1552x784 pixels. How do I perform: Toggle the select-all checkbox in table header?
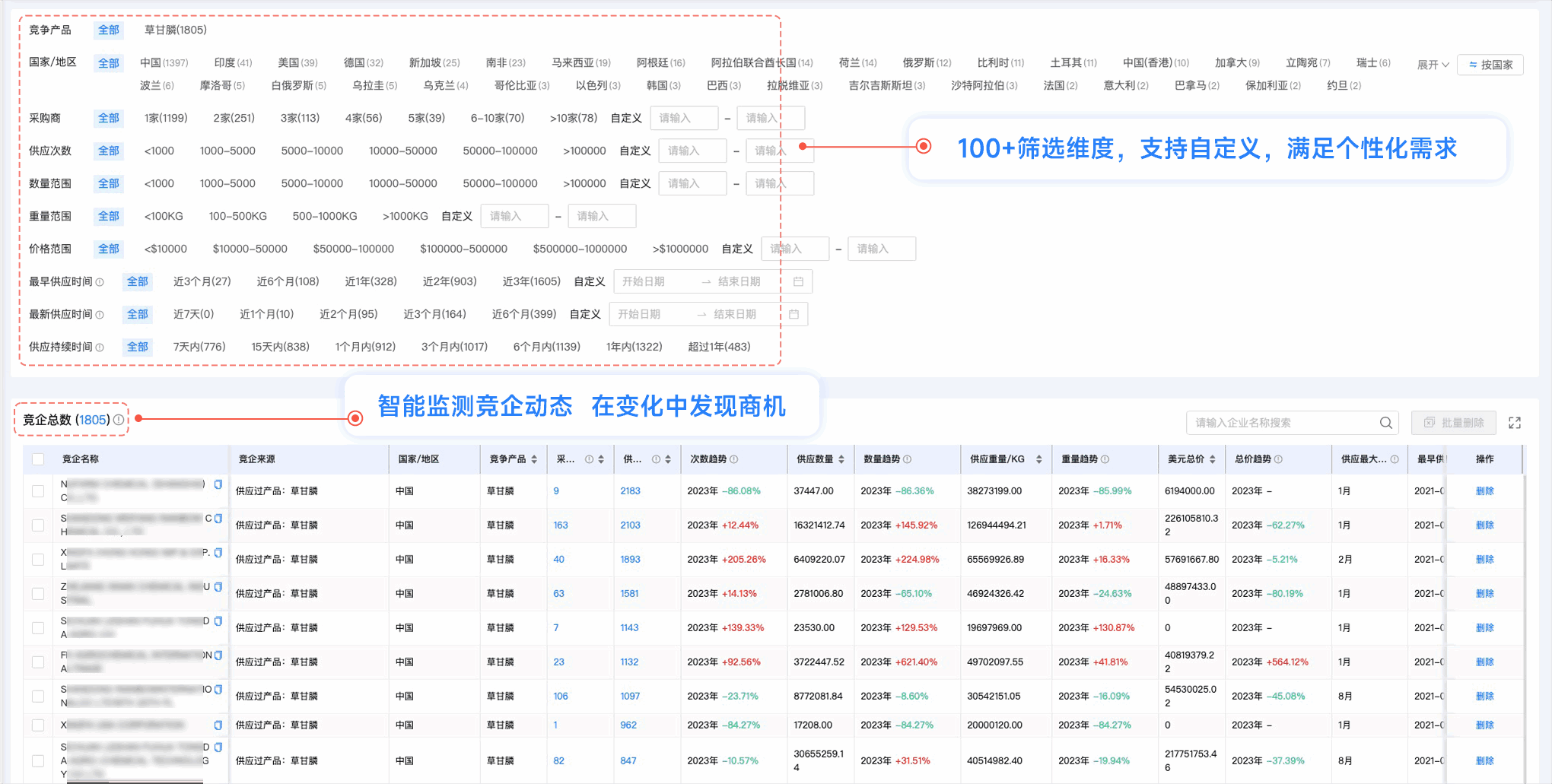coord(37,459)
